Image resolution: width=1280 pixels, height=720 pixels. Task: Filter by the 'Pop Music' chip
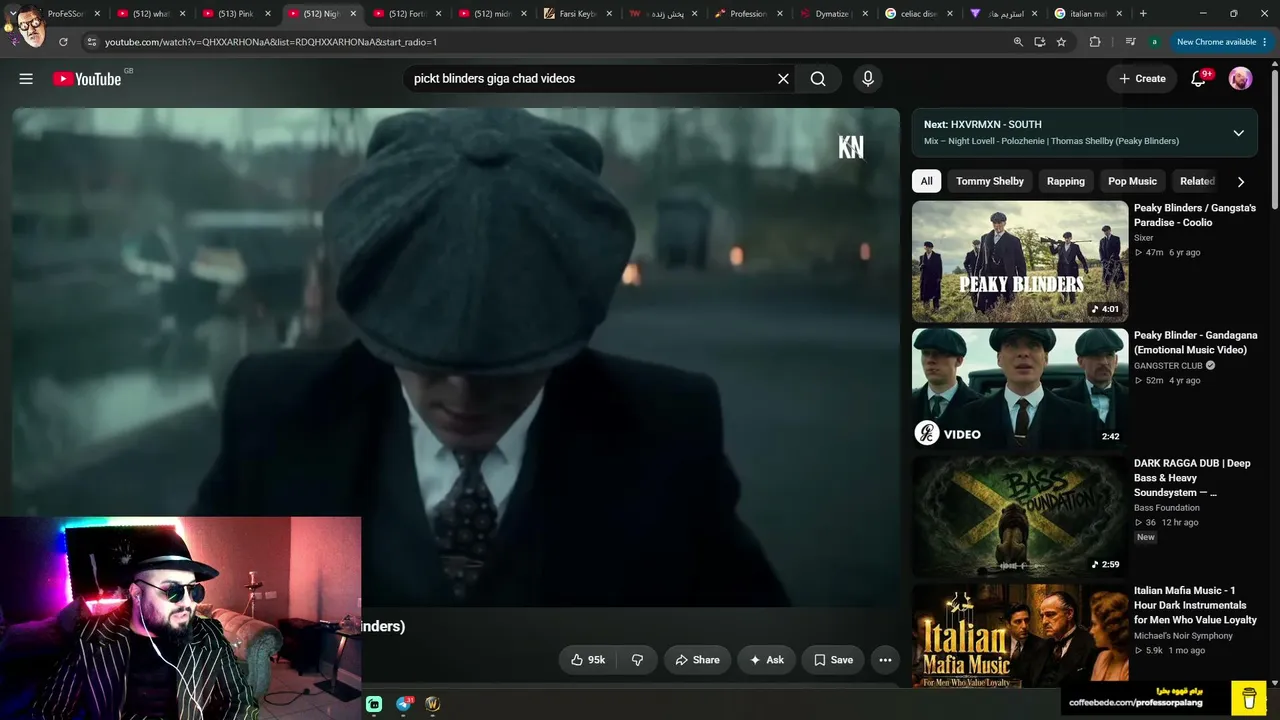[x=1132, y=182]
